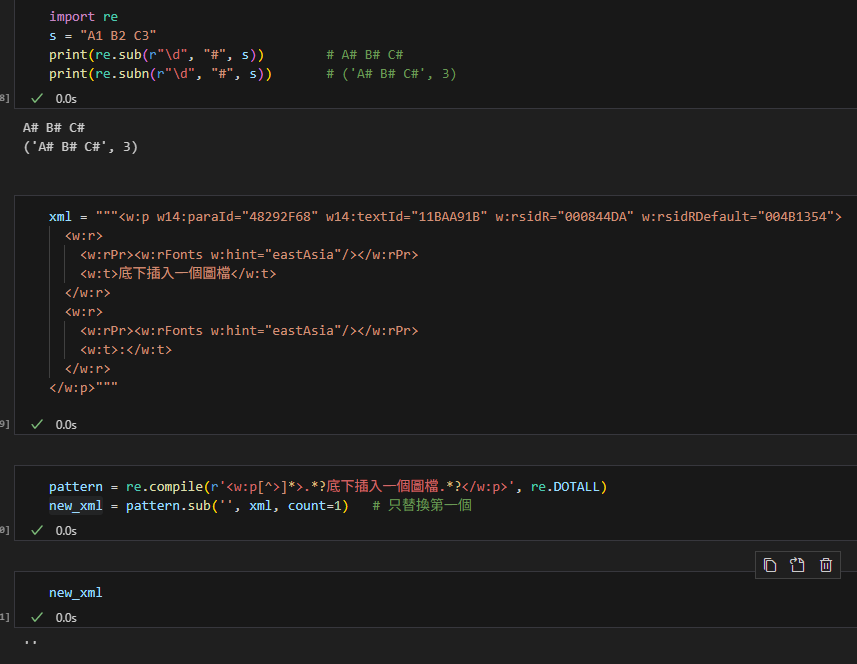Place cursor in the new_xml cell to edit
Screen dimensions: 857x664
pos(76,592)
